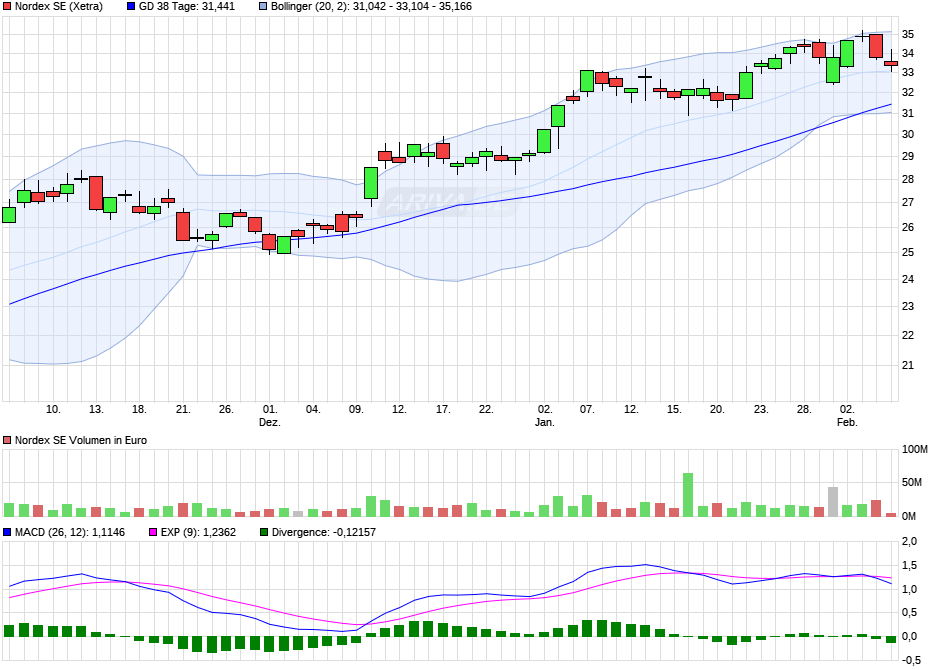
Task: Select the "Nordex SE (Xetra)" legend label
Action: coord(59,7)
